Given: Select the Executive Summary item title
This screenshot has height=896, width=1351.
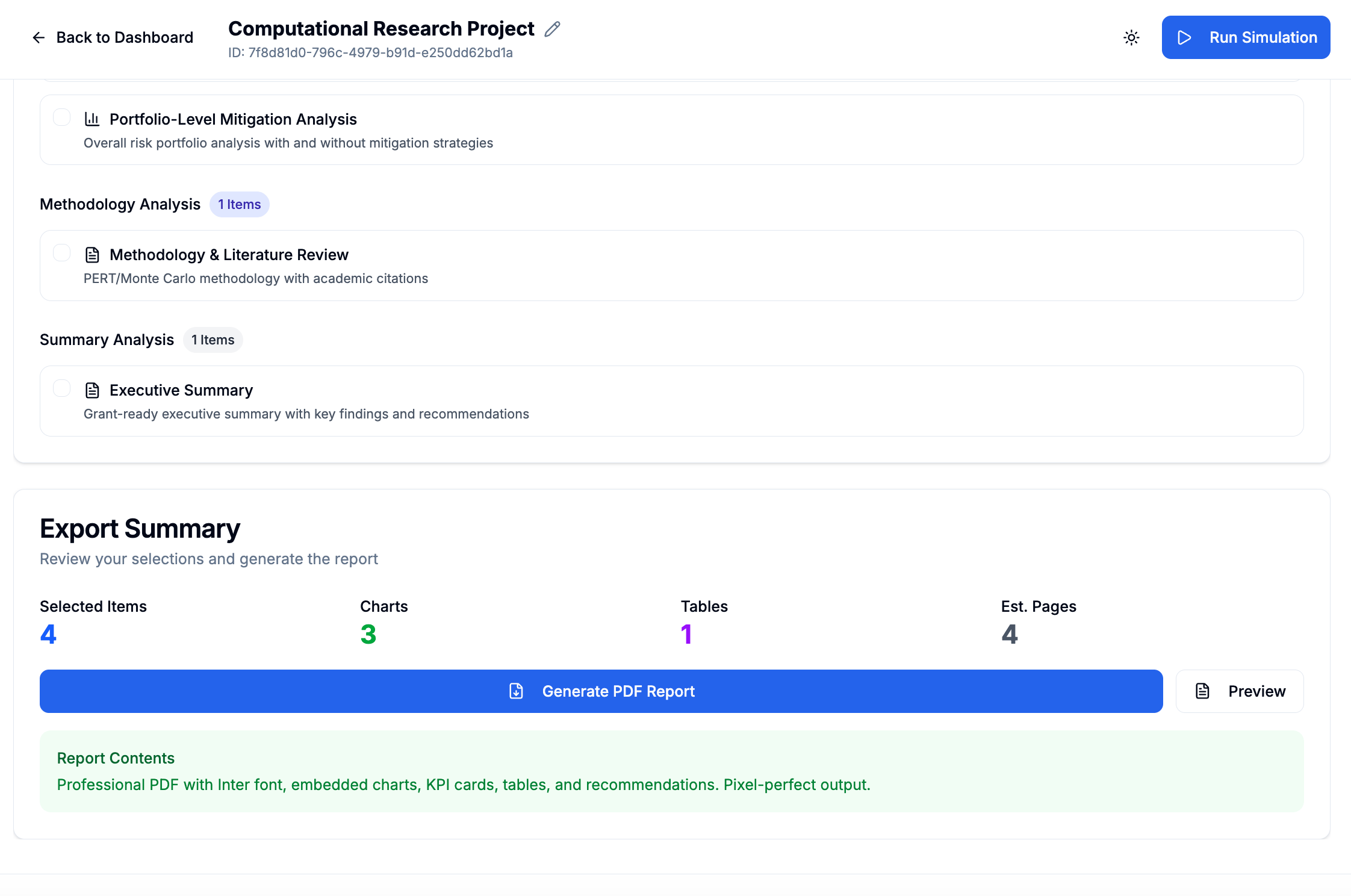Looking at the screenshot, I should (x=181, y=390).
